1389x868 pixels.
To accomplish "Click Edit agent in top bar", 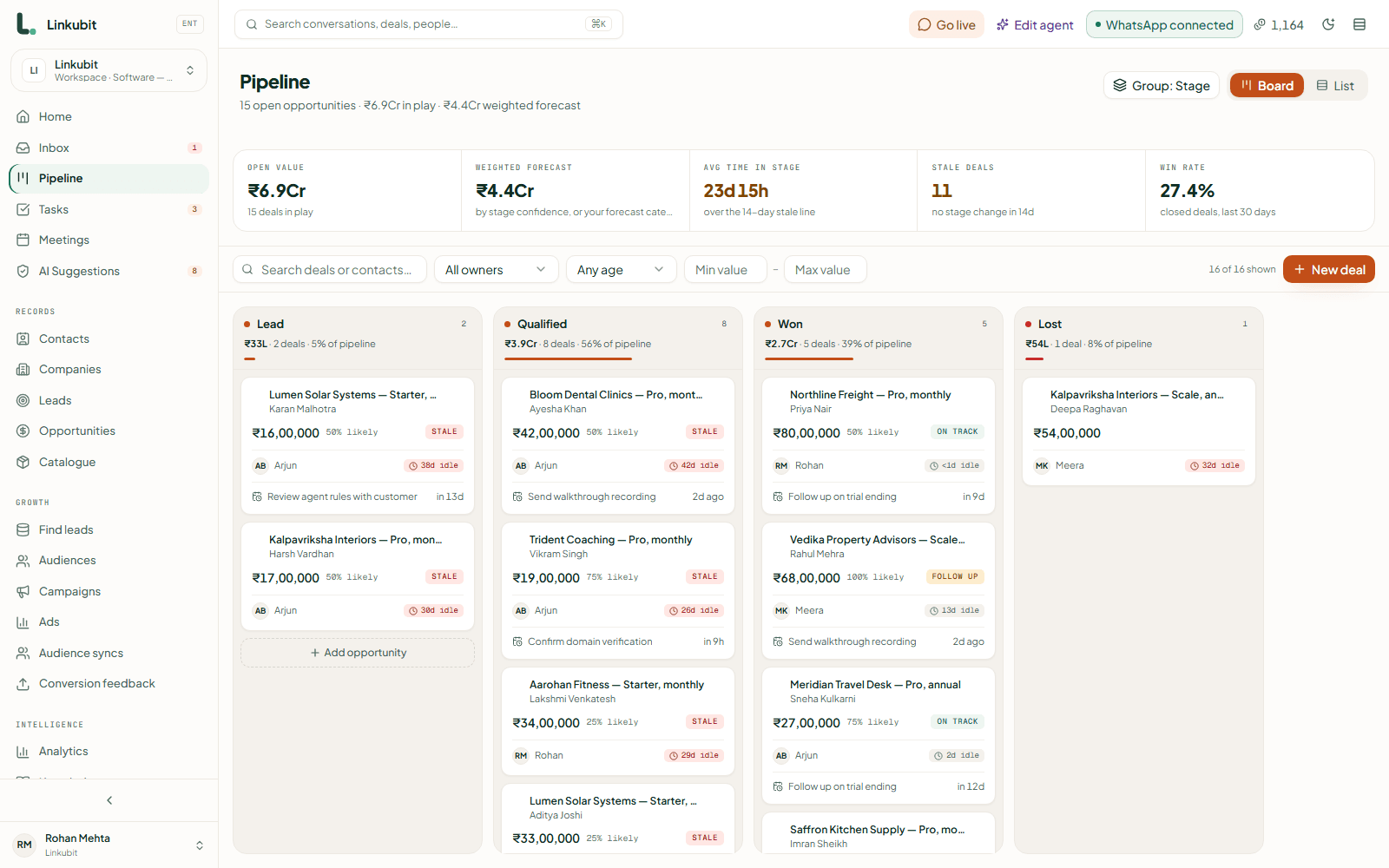I will tap(1035, 24).
